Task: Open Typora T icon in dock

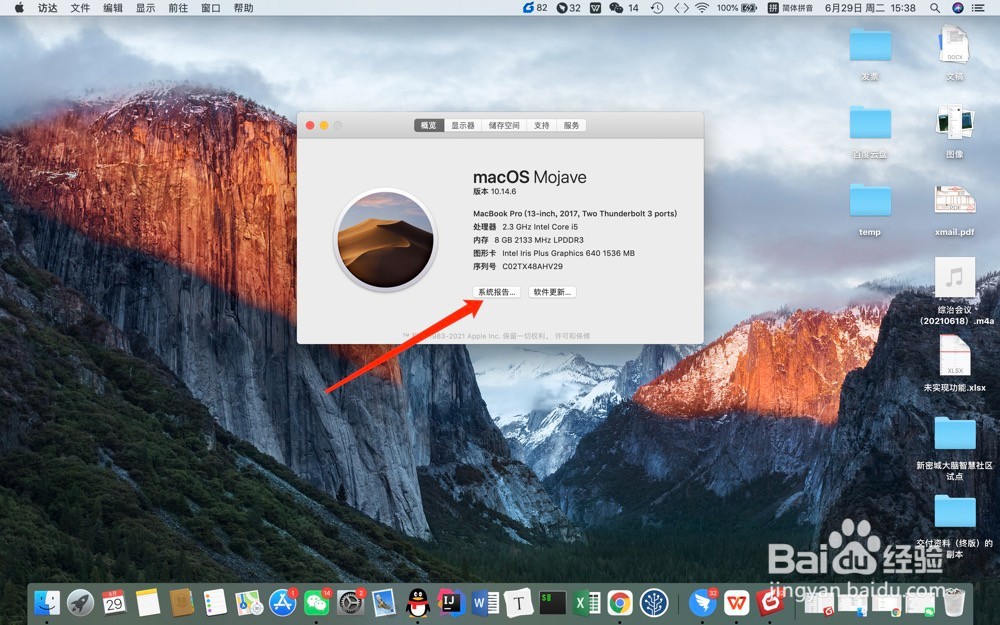Action: pos(518,603)
